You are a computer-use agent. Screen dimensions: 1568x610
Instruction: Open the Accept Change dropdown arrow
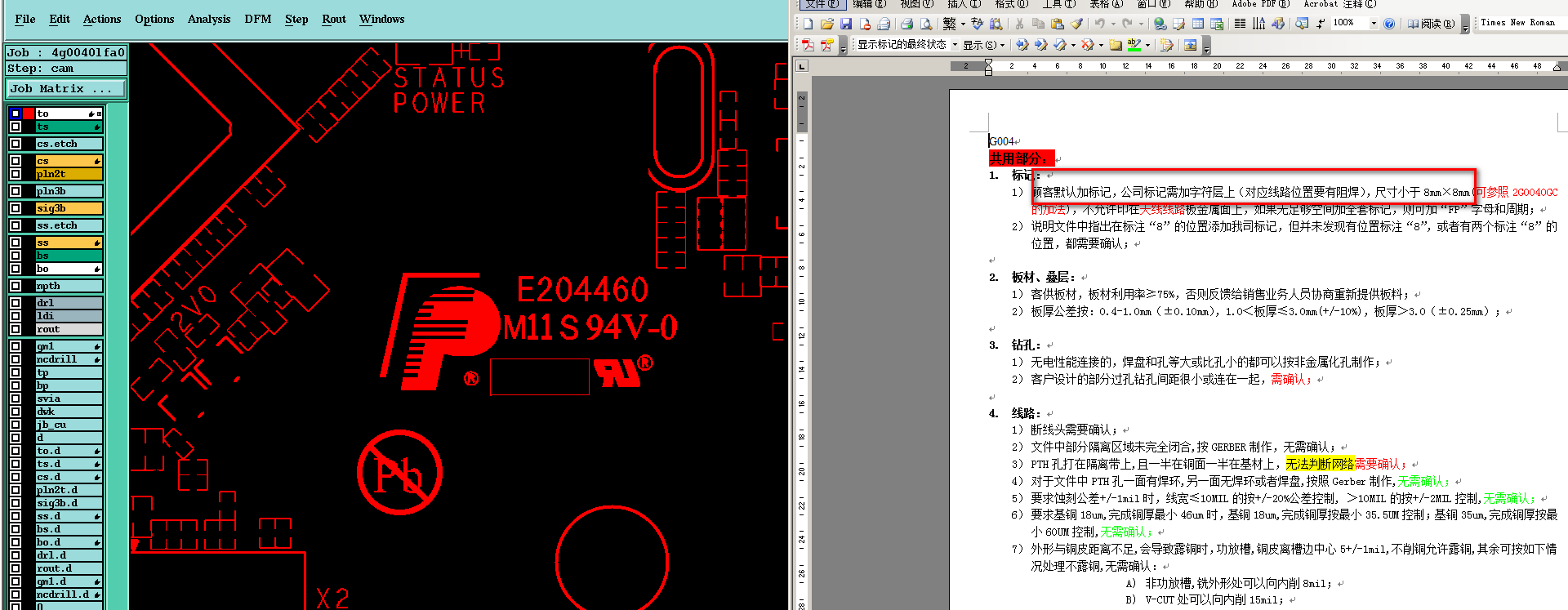click(1073, 45)
